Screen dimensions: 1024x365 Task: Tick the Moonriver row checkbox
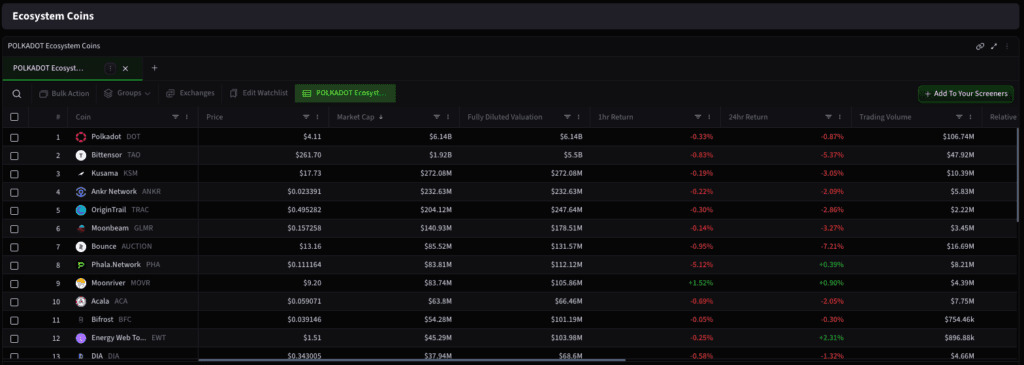point(14,283)
